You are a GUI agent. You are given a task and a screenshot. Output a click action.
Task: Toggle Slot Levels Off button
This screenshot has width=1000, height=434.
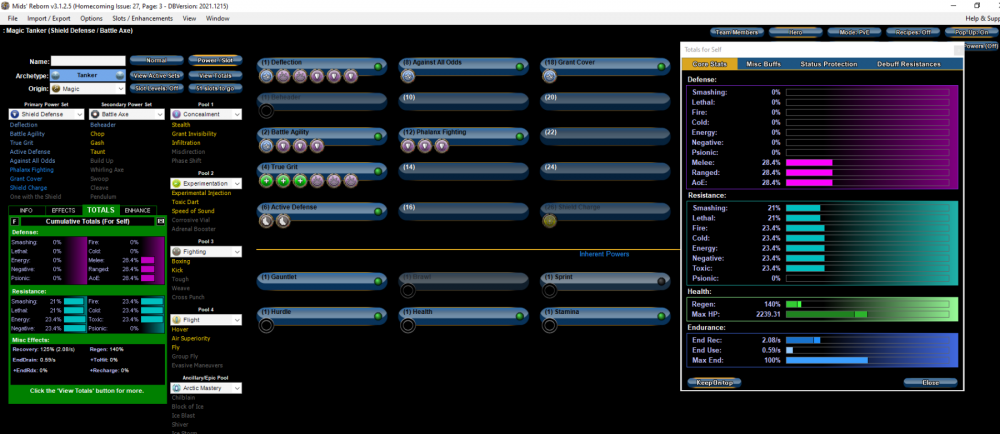click(156, 89)
